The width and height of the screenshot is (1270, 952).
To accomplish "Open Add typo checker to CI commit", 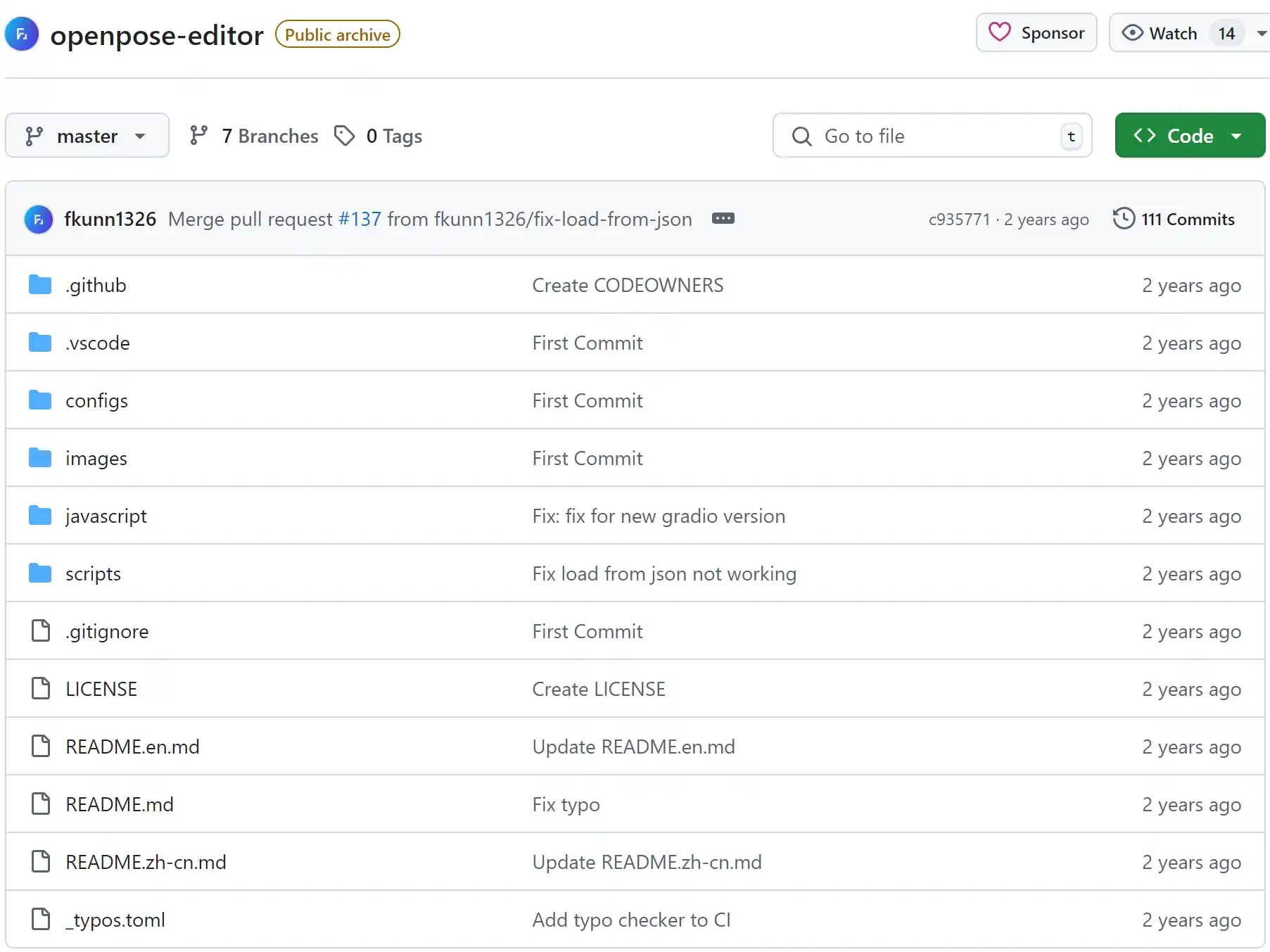I will 631,920.
